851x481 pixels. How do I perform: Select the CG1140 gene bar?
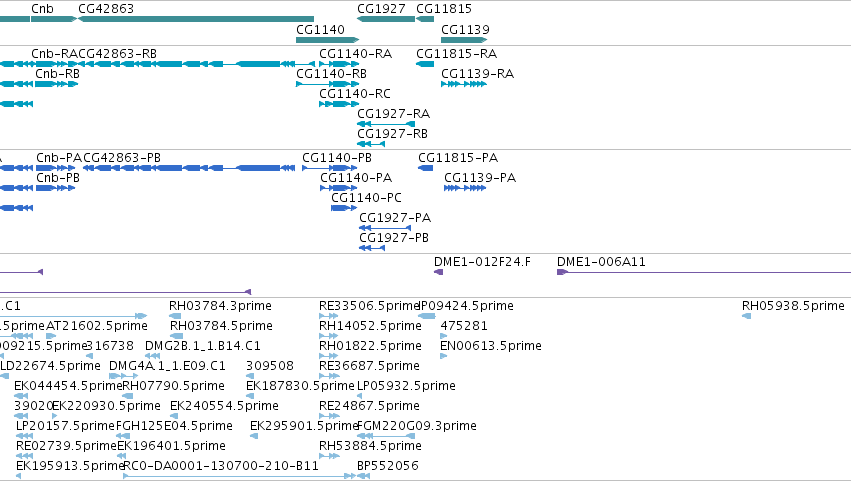pyautogui.click(x=327, y=40)
